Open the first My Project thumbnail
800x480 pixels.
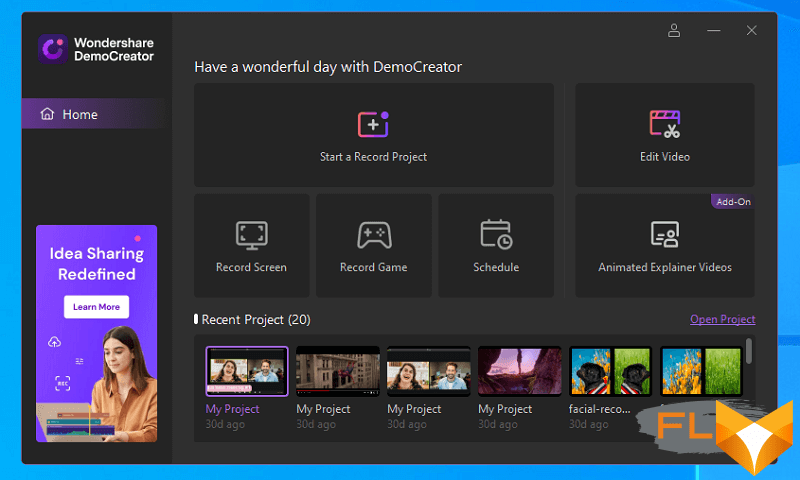[247, 372]
